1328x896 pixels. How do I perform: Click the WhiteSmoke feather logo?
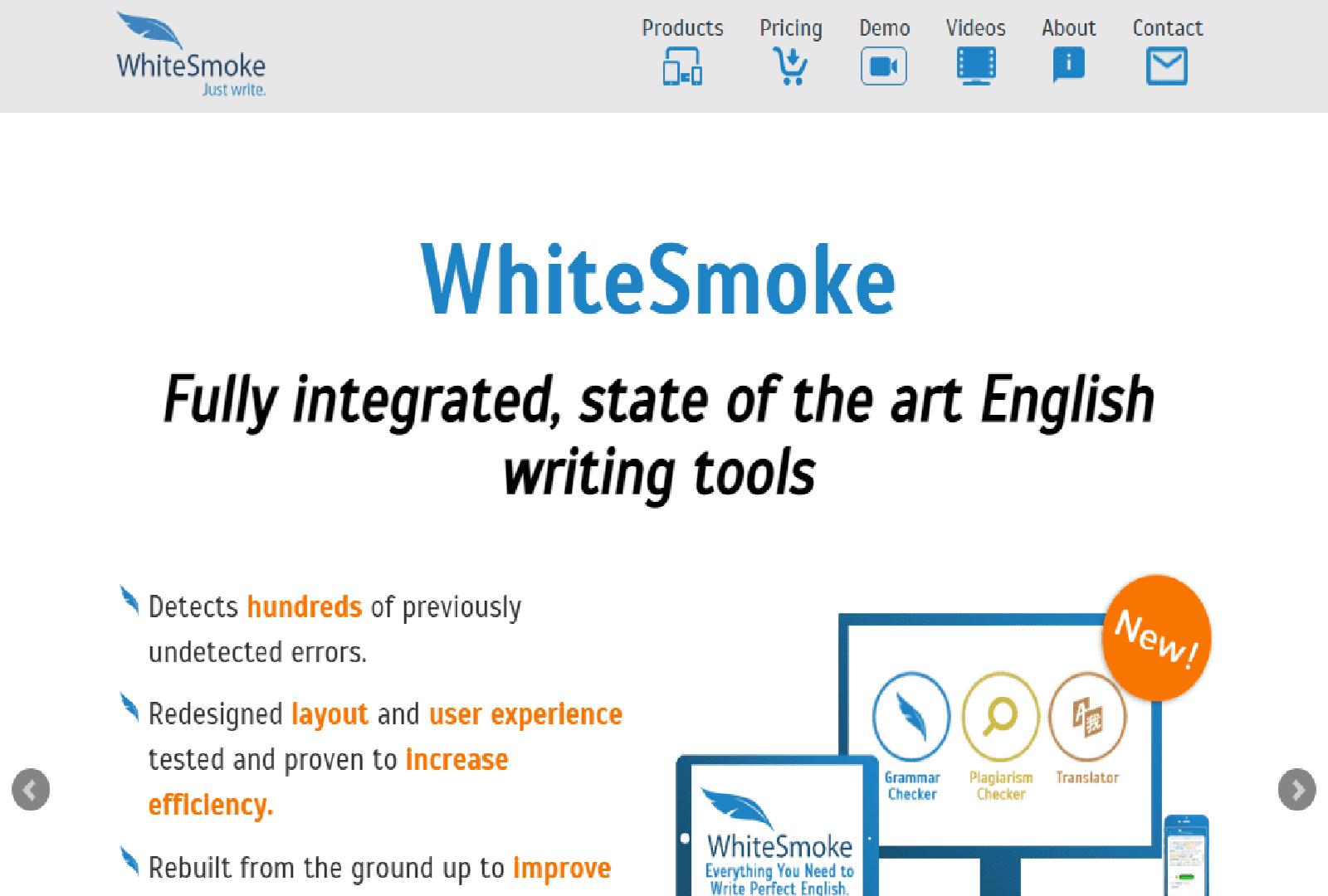click(x=149, y=29)
